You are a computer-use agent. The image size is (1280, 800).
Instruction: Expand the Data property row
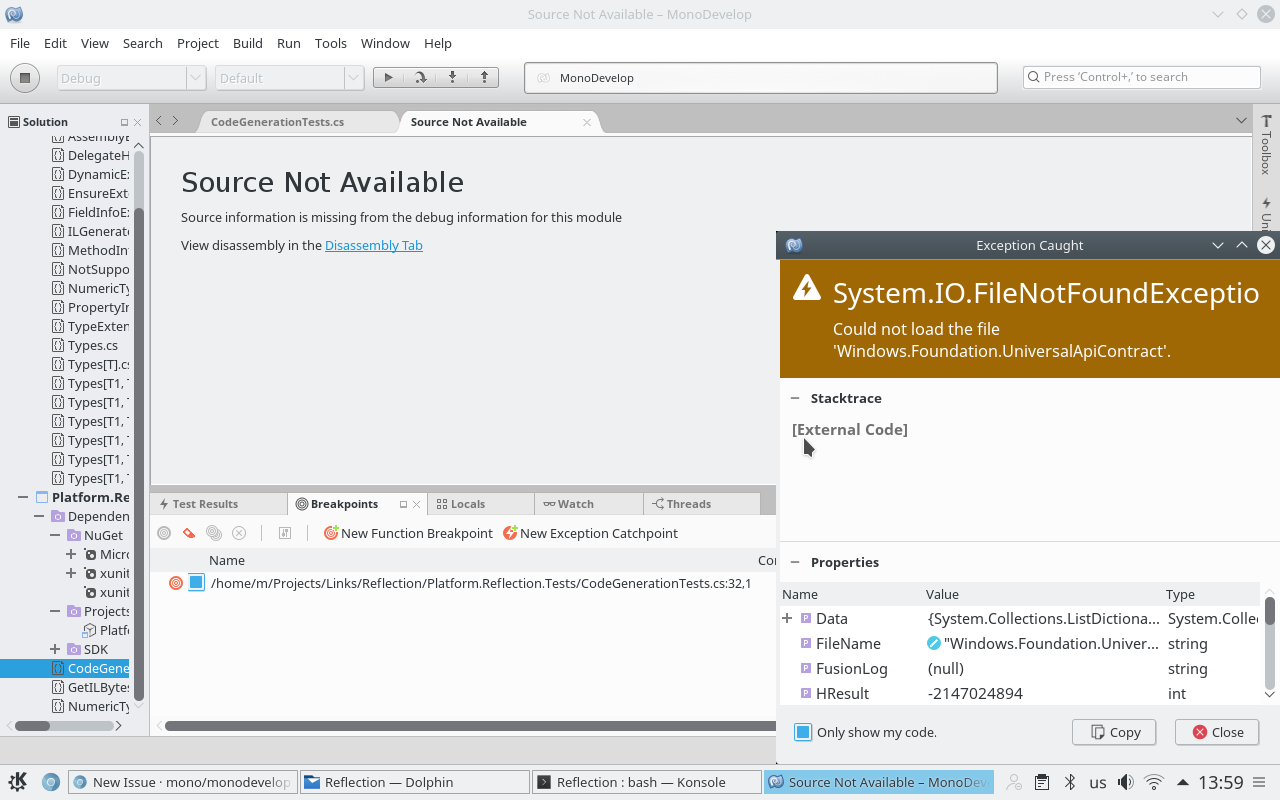click(786, 618)
